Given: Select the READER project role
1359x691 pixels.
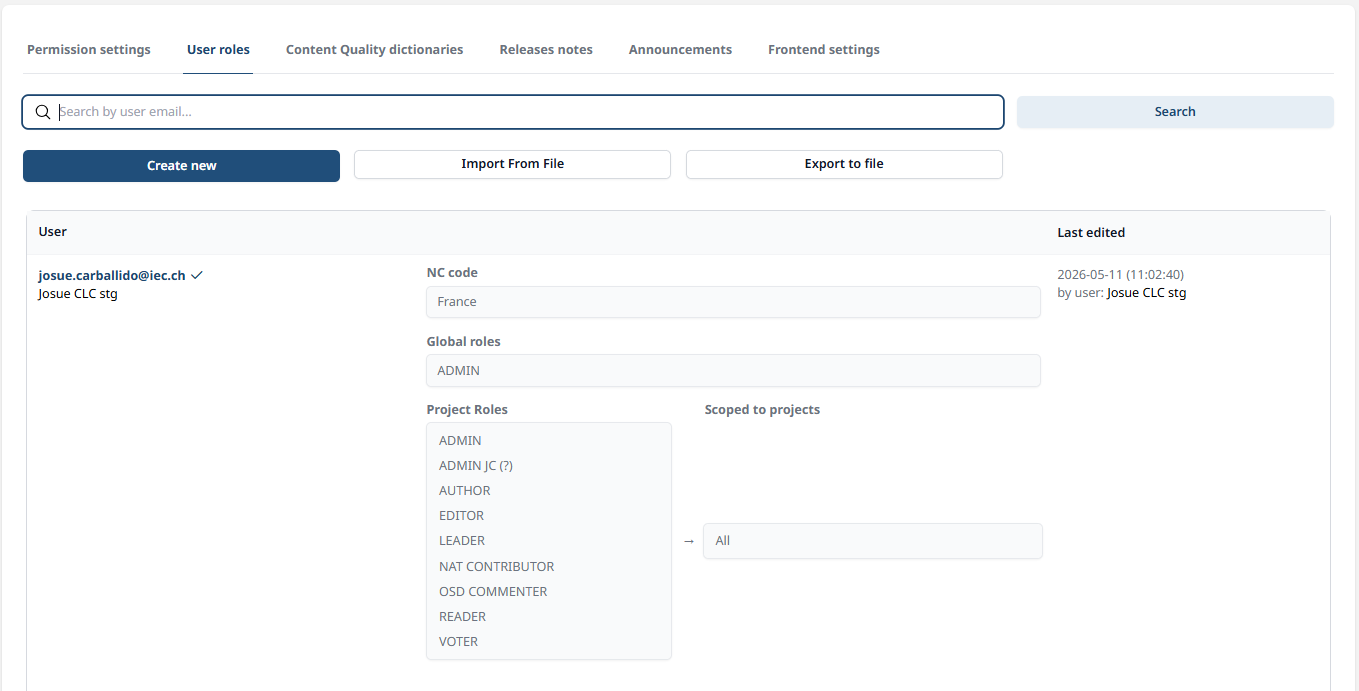Looking at the screenshot, I should point(462,617).
